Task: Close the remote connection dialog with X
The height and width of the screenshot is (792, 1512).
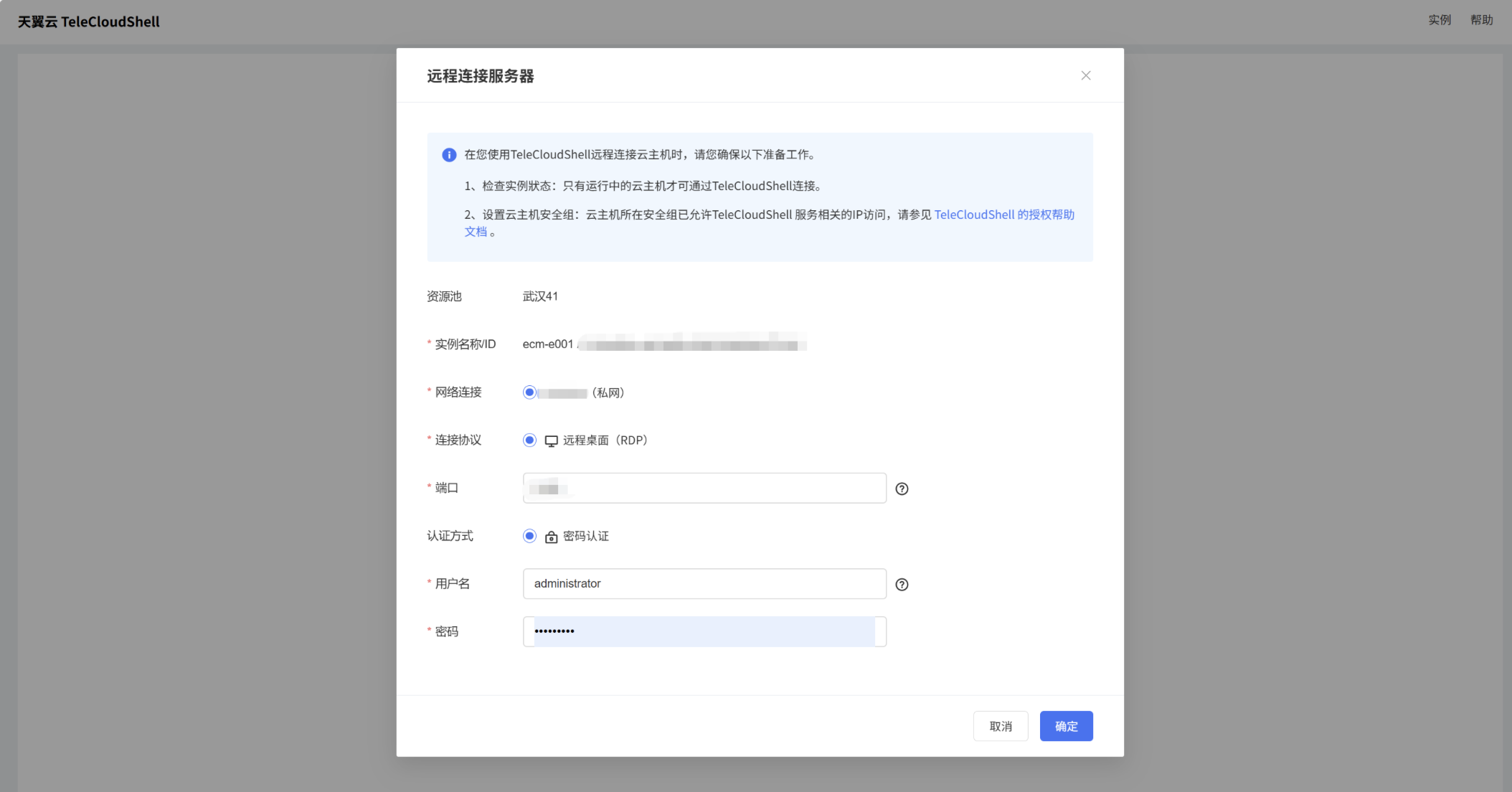Action: click(x=1085, y=76)
